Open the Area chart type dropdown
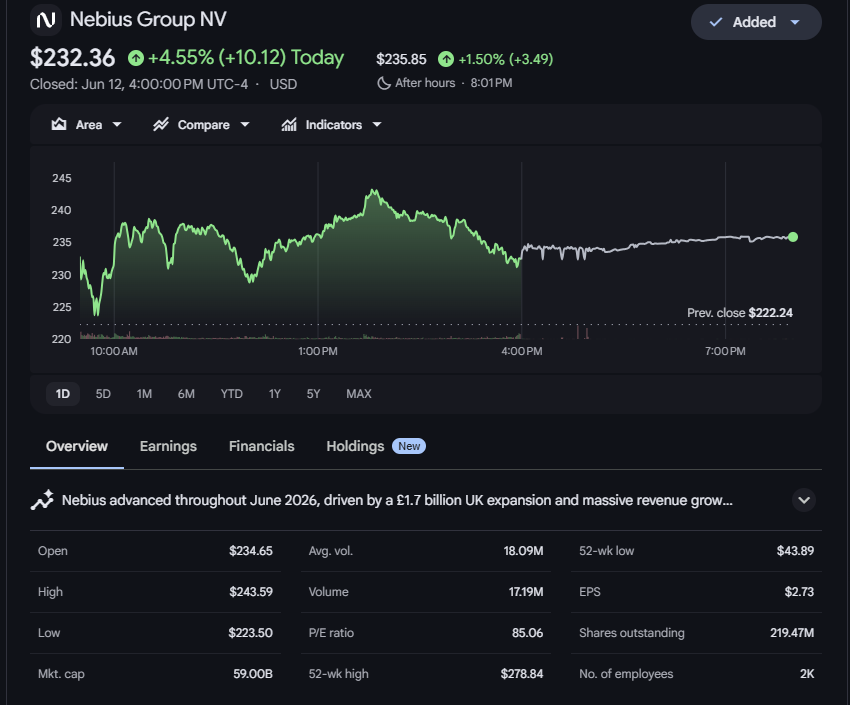This screenshot has width=850, height=705. click(x=117, y=125)
